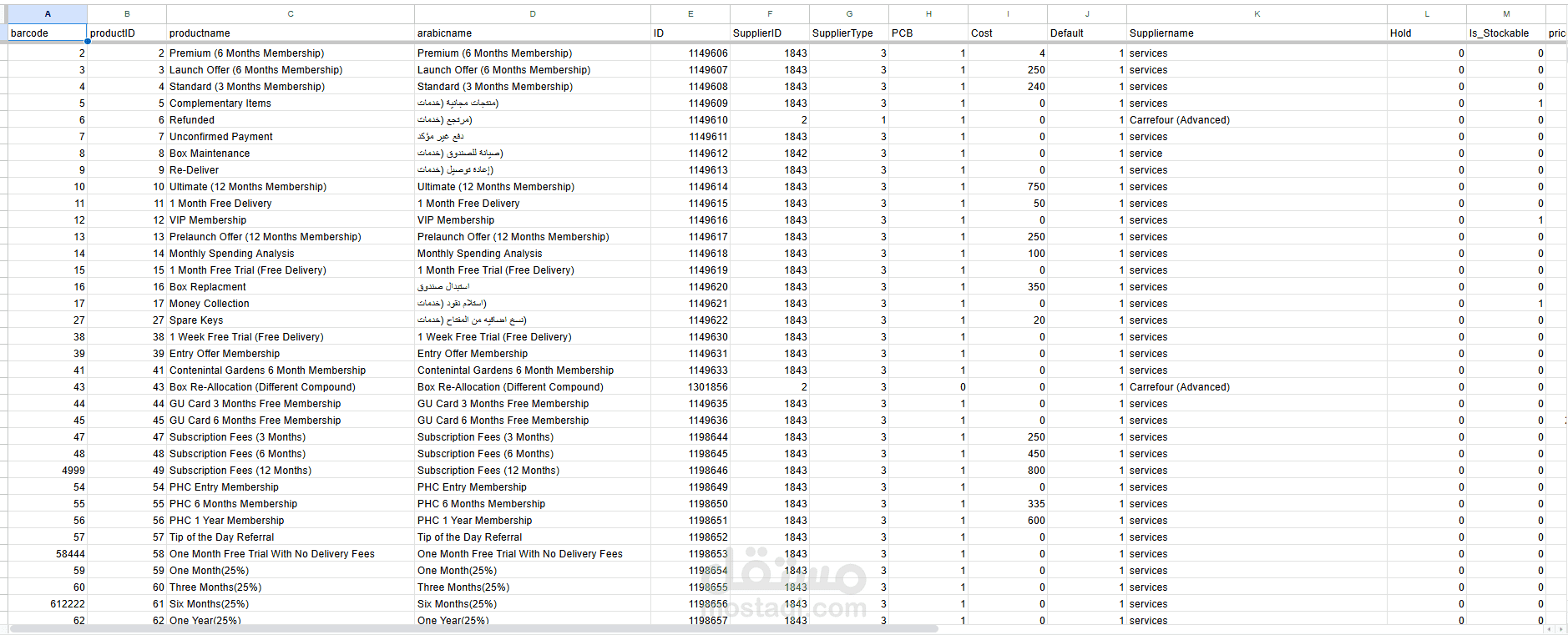Image resolution: width=1568 pixels, height=635 pixels.
Task: Click the 'Box Maintenance' cell
Action: click(291, 154)
